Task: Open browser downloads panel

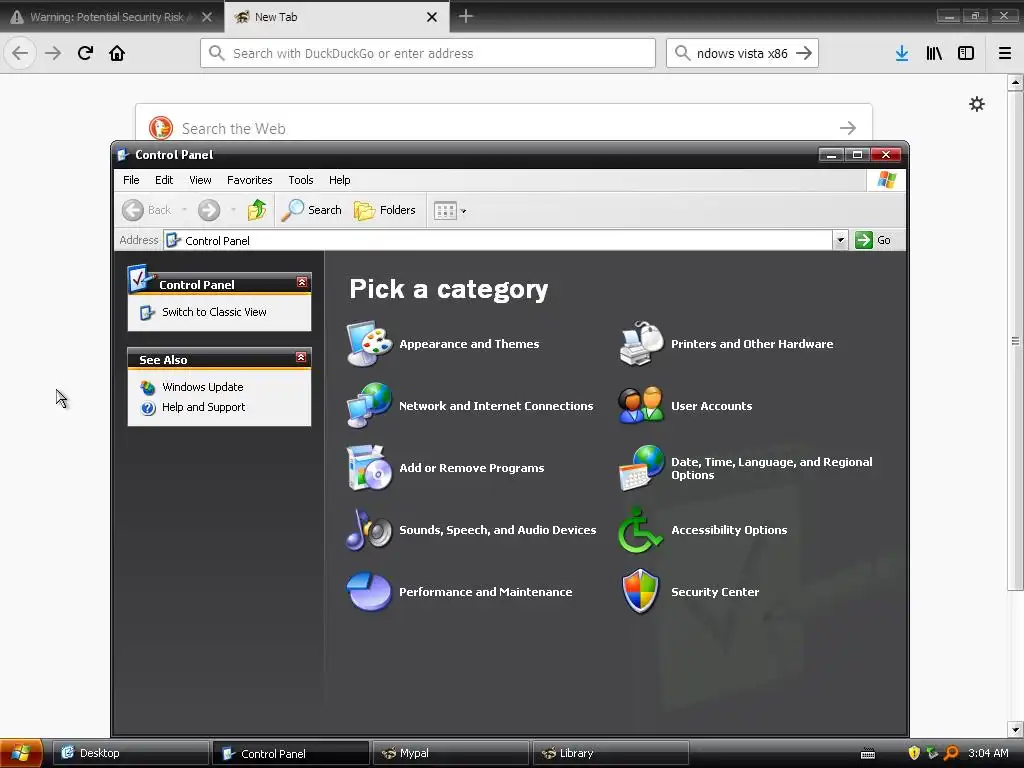Action: pos(902,53)
